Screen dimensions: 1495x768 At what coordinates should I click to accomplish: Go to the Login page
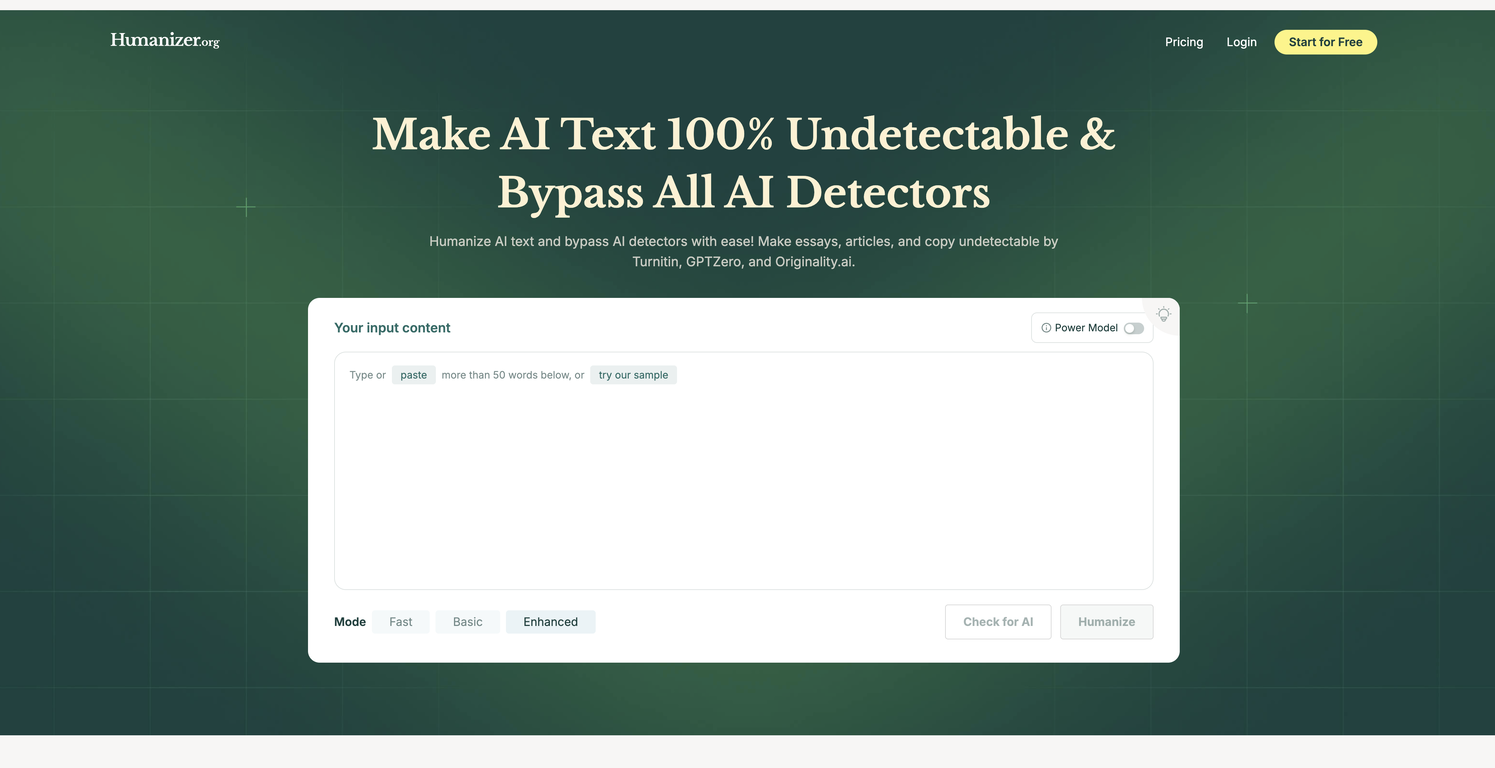click(x=1241, y=42)
